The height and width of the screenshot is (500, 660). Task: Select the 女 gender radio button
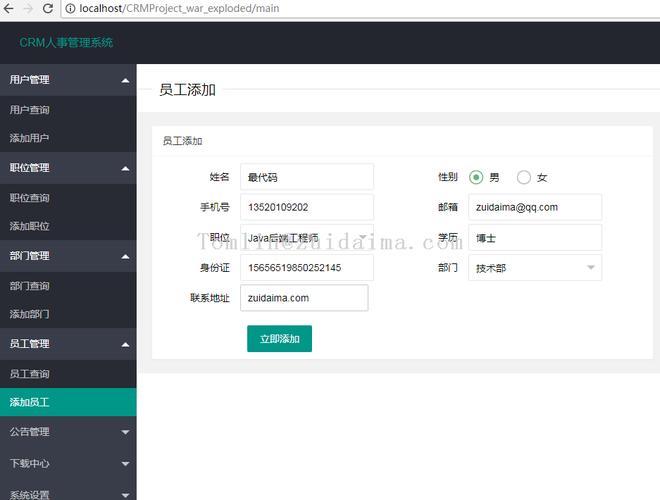click(x=524, y=178)
